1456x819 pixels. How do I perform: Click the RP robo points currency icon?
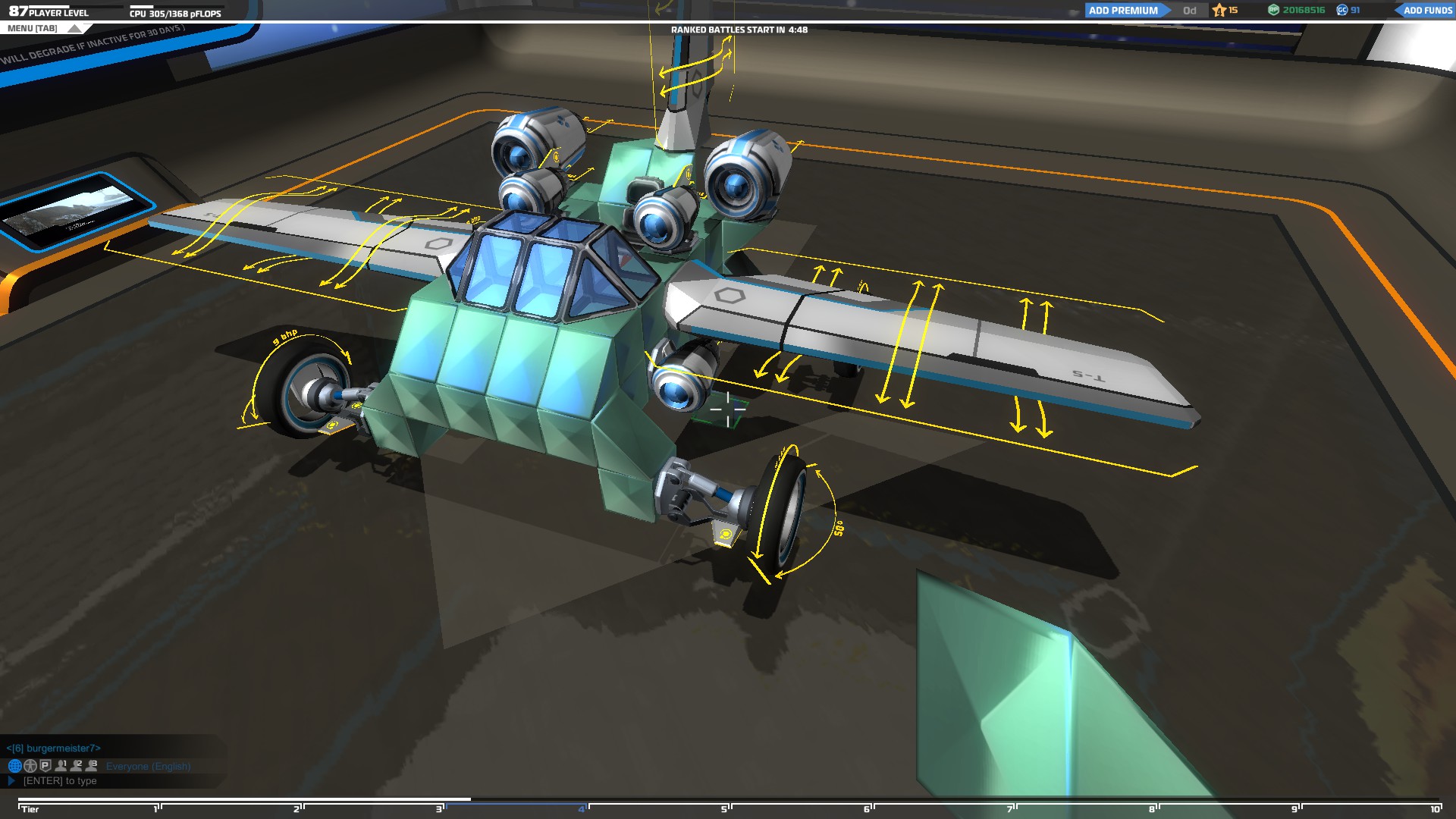1273,10
